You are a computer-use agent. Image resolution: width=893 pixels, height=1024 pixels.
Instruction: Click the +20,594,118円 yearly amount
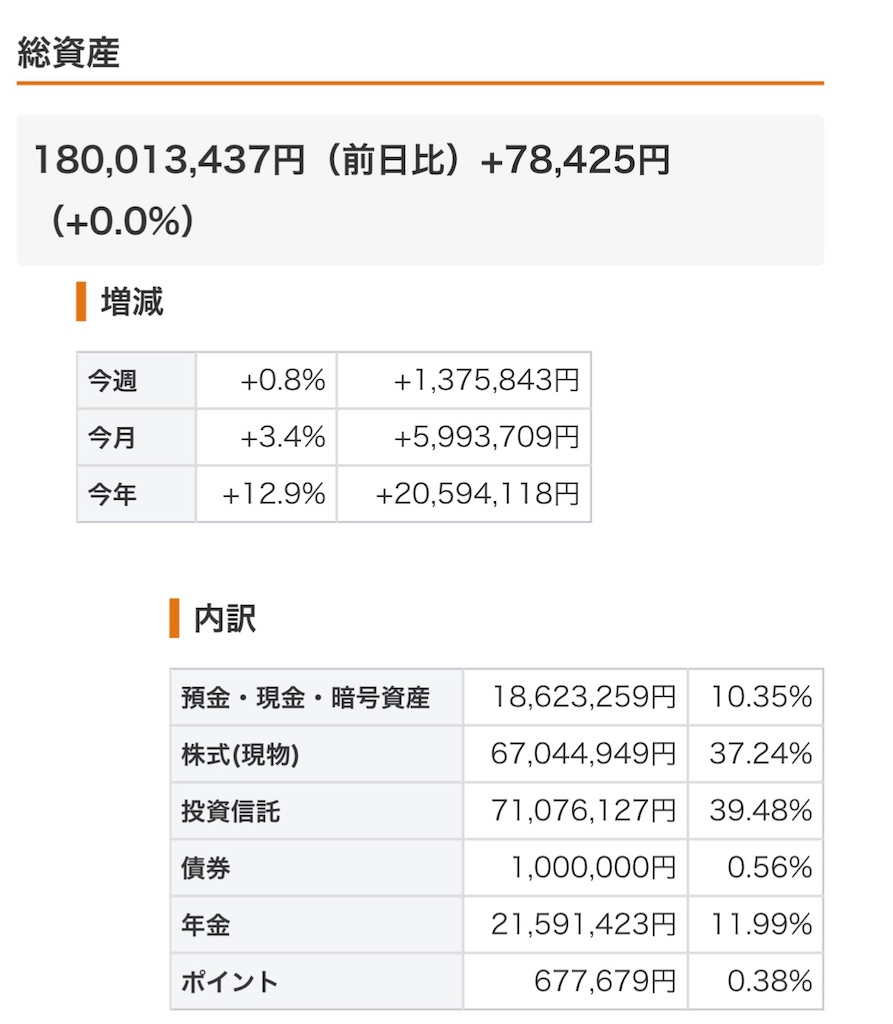pos(477,494)
